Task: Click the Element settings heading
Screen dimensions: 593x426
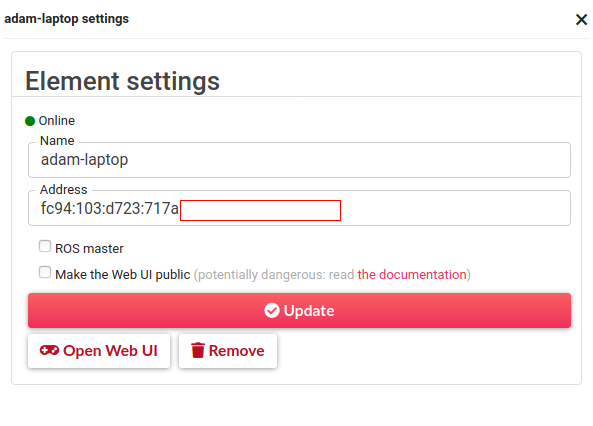Action: [x=122, y=81]
